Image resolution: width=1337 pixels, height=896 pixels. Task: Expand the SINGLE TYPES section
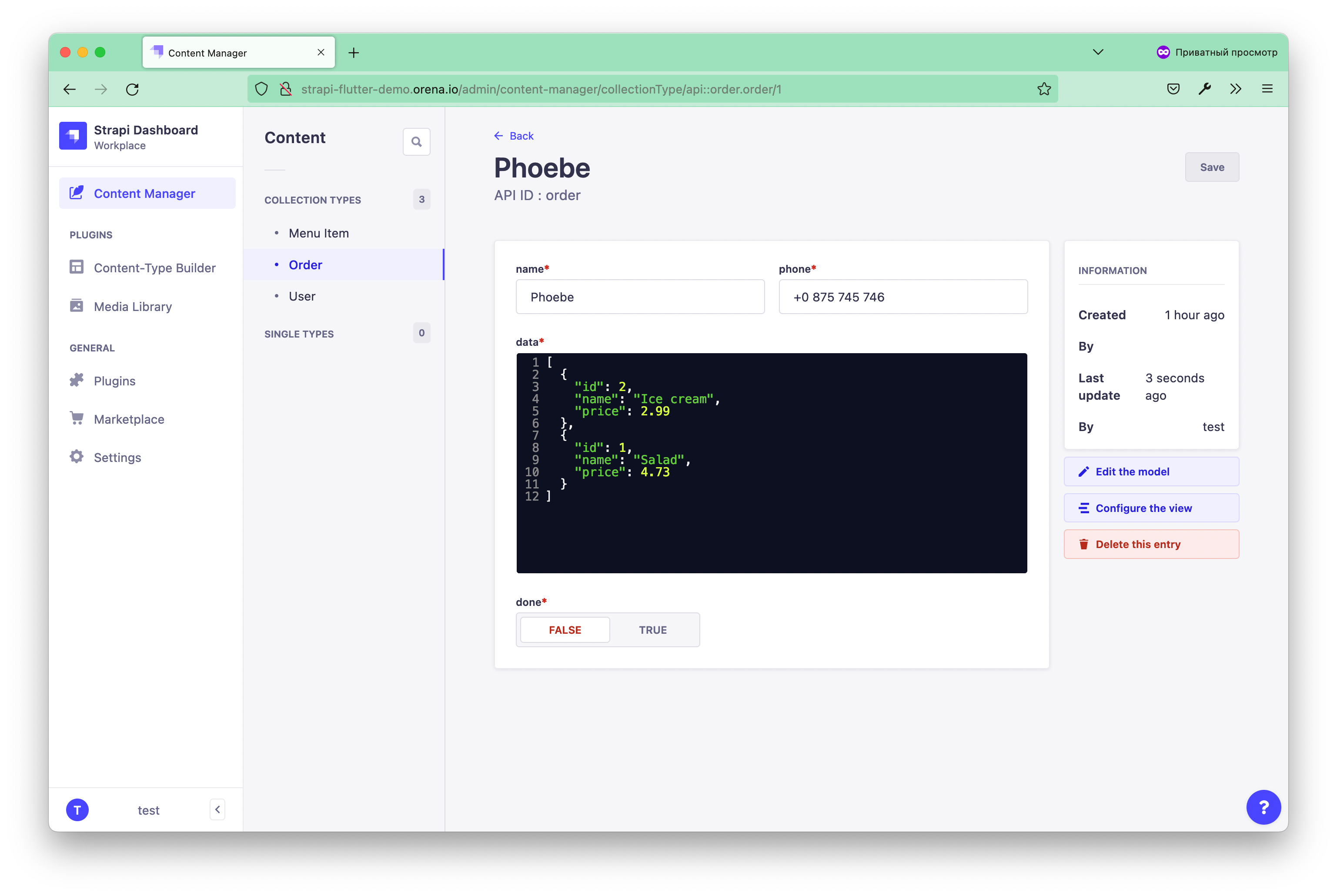pos(299,333)
